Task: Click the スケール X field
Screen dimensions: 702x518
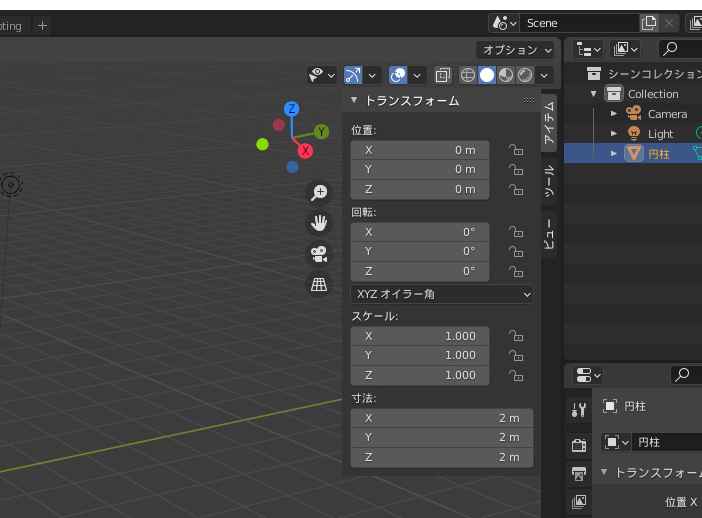Action: [420, 336]
